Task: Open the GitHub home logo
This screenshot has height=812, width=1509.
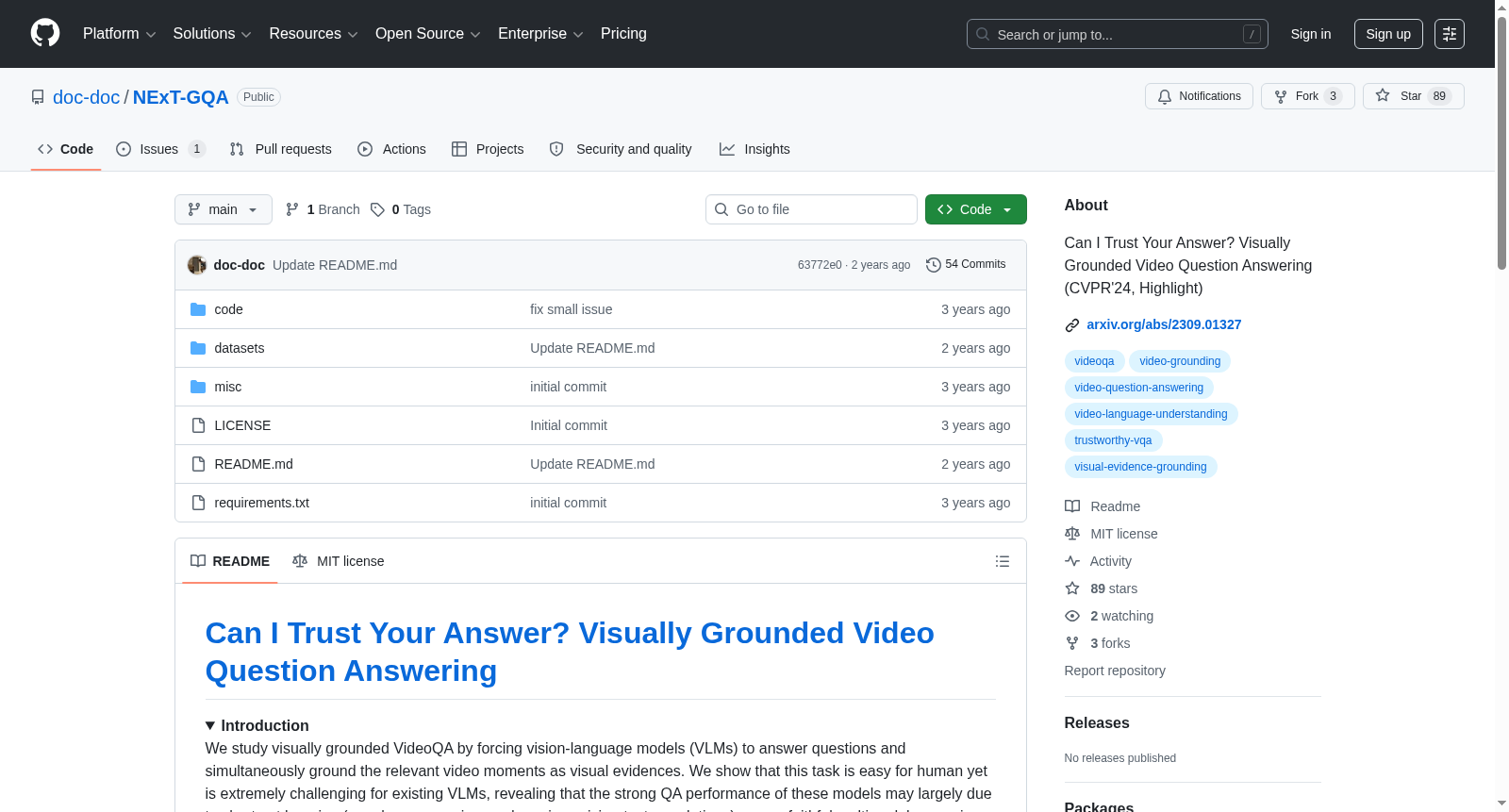Action: click(45, 34)
